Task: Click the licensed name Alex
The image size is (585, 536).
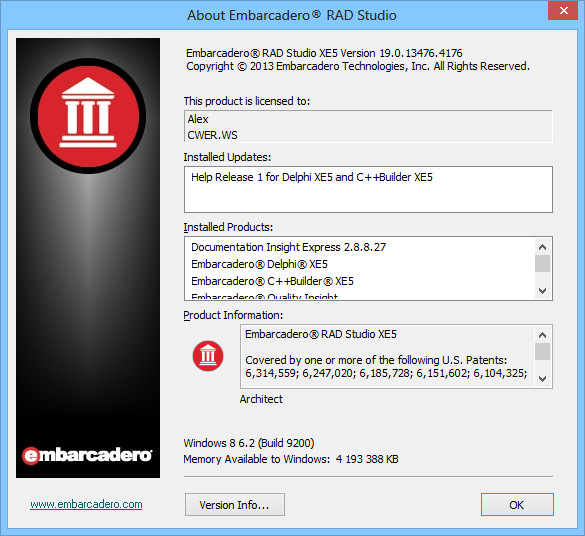Action: coord(198,119)
